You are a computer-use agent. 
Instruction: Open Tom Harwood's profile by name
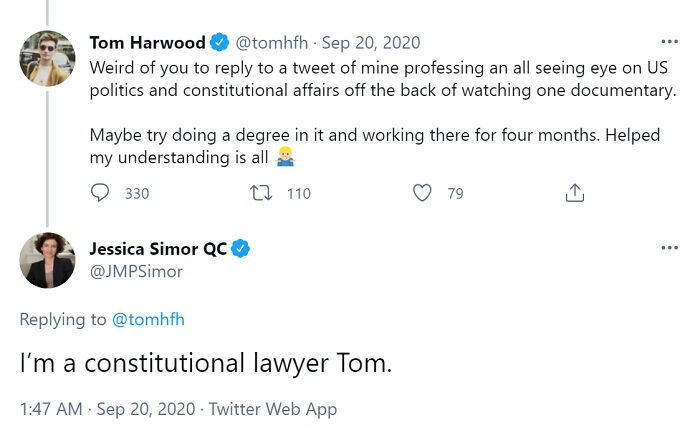(147, 43)
